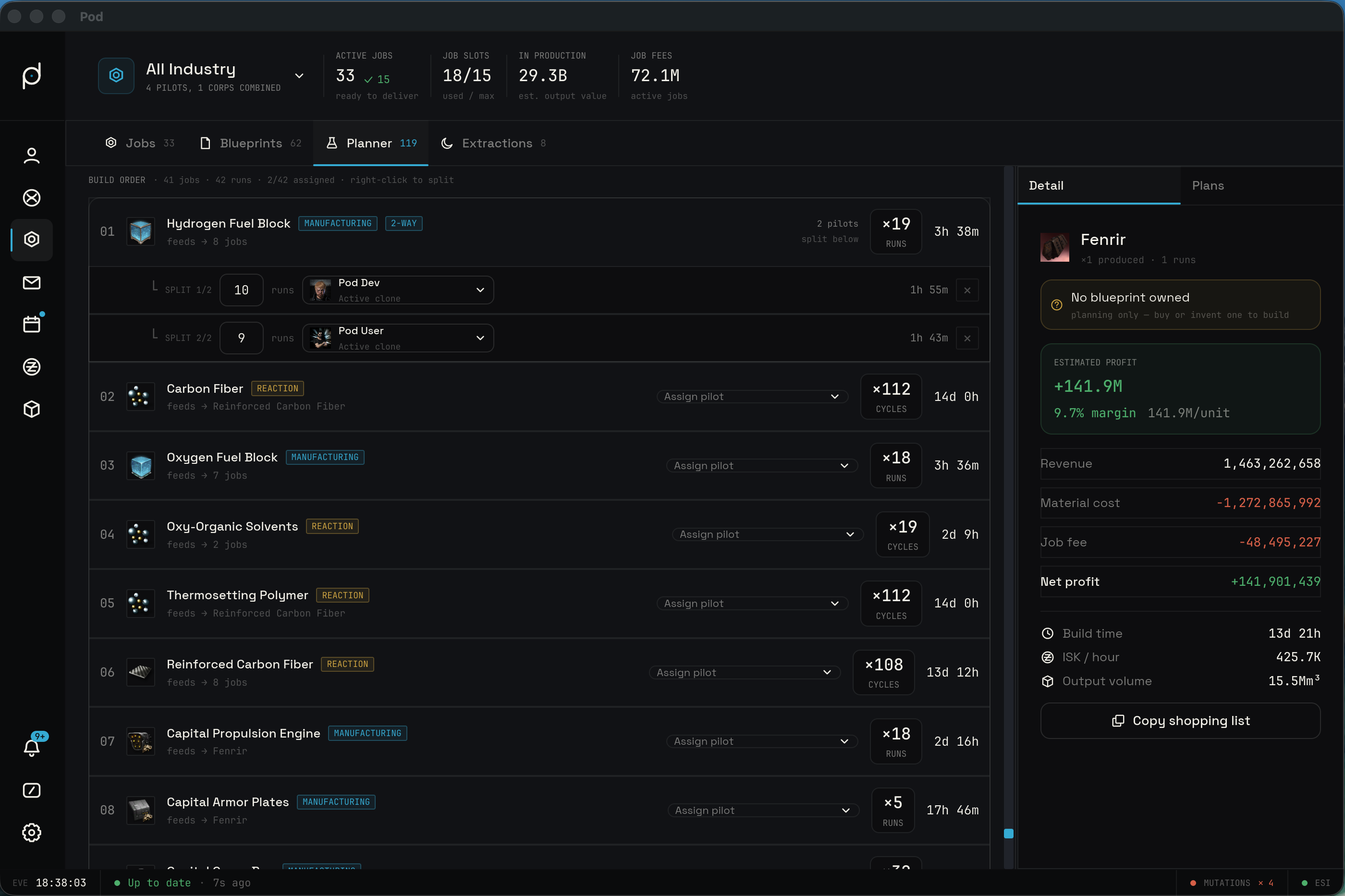Click the build order scrollbar thumb
This screenshot has height=896, width=1345.
point(1009,833)
